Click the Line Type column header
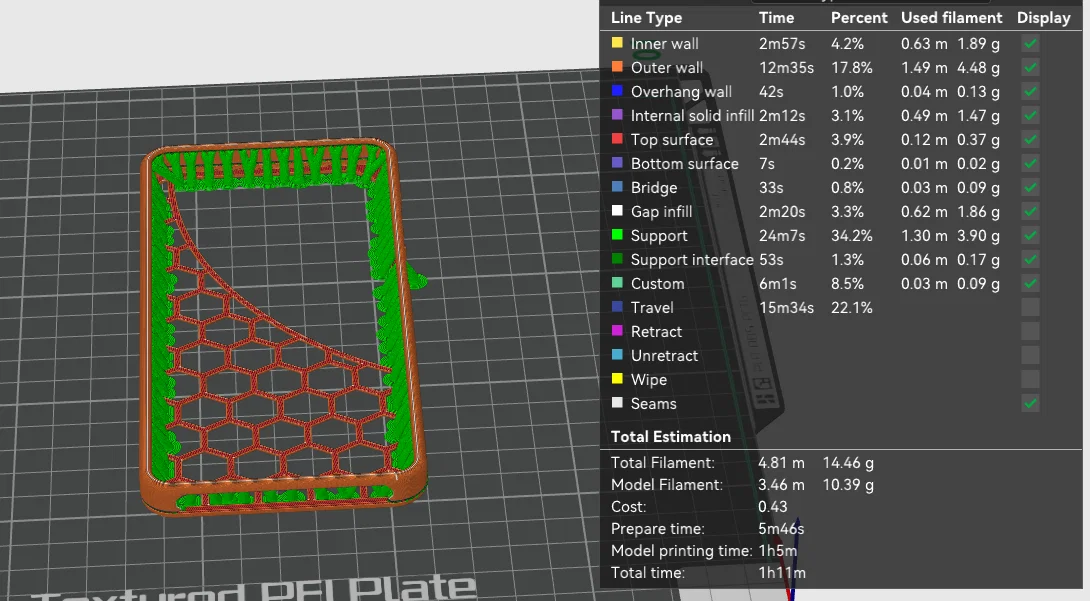This screenshot has height=601, width=1090. 646,18
